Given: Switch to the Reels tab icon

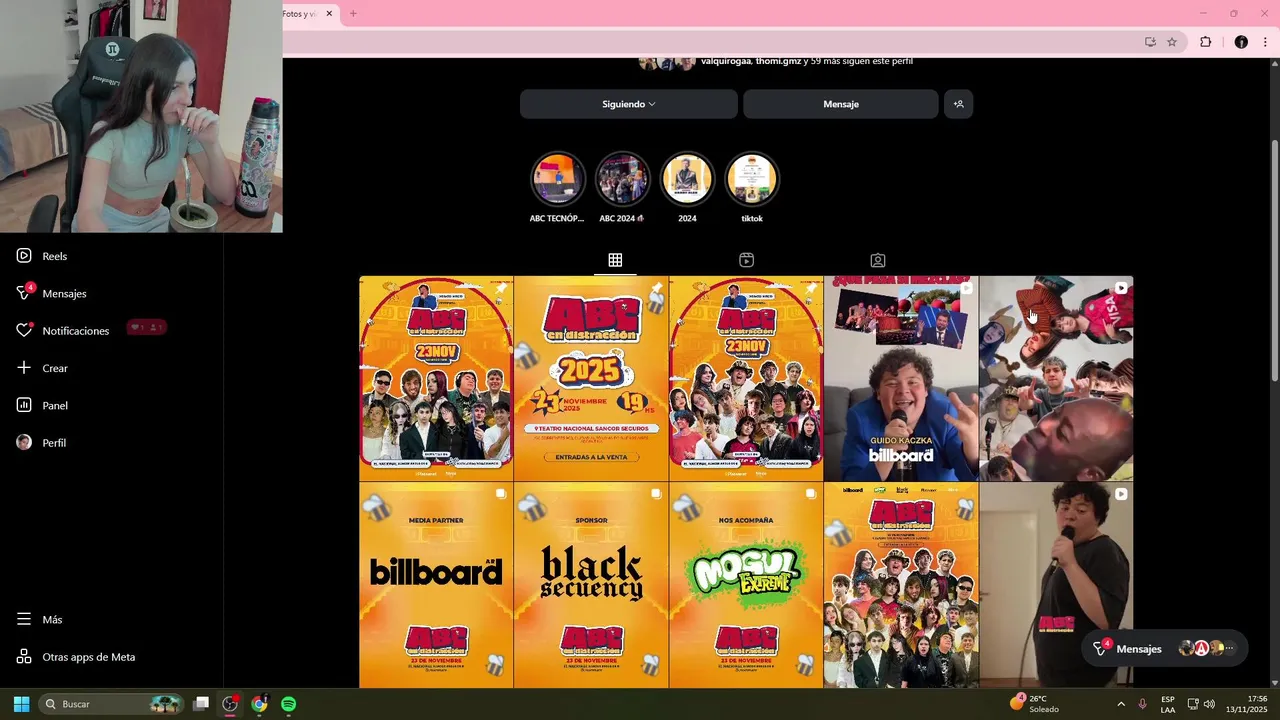Looking at the screenshot, I should tap(746, 260).
